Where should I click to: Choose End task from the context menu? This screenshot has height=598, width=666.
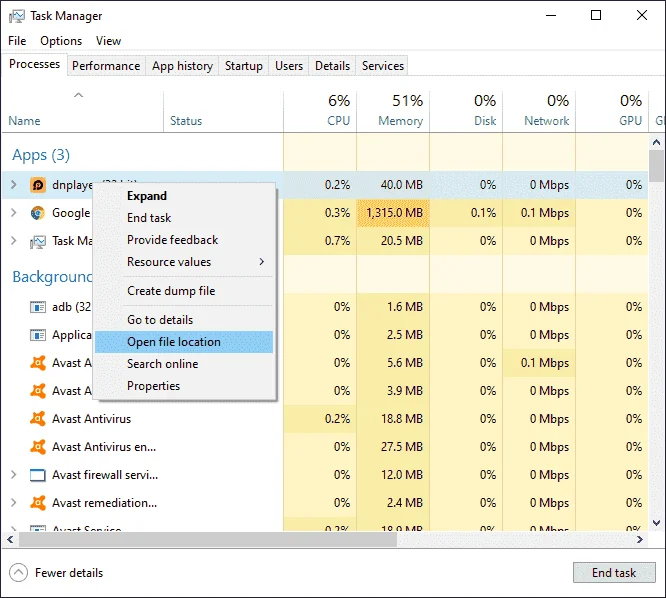pyautogui.click(x=184, y=218)
